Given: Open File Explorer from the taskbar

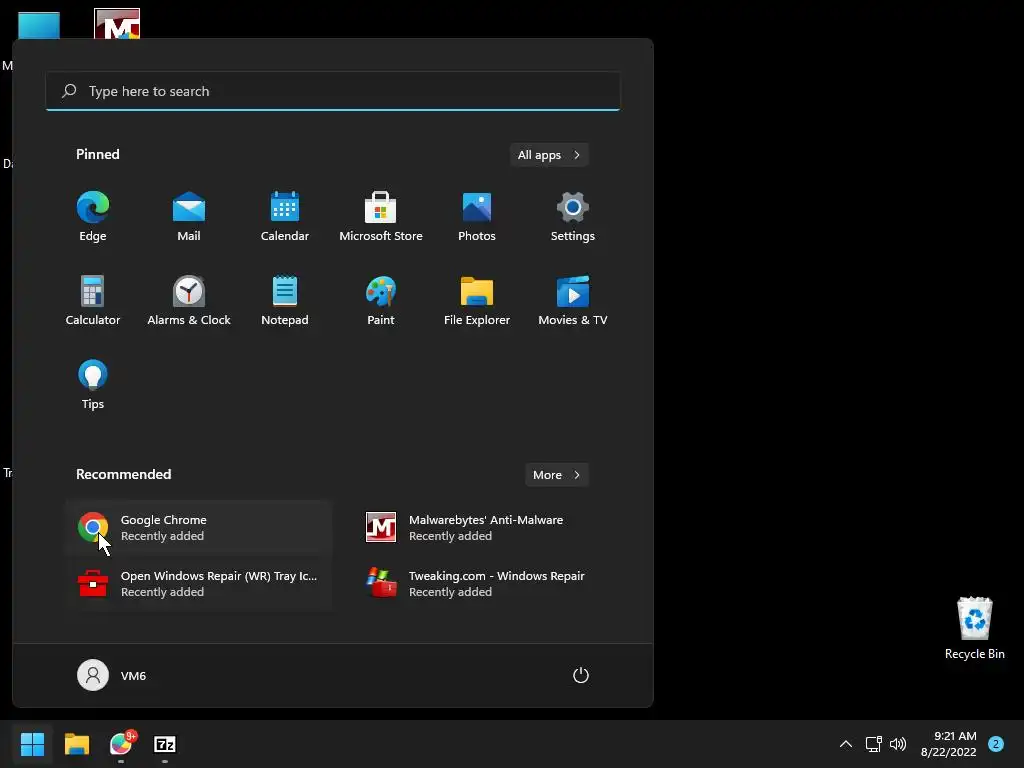Looking at the screenshot, I should tap(76, 744).
